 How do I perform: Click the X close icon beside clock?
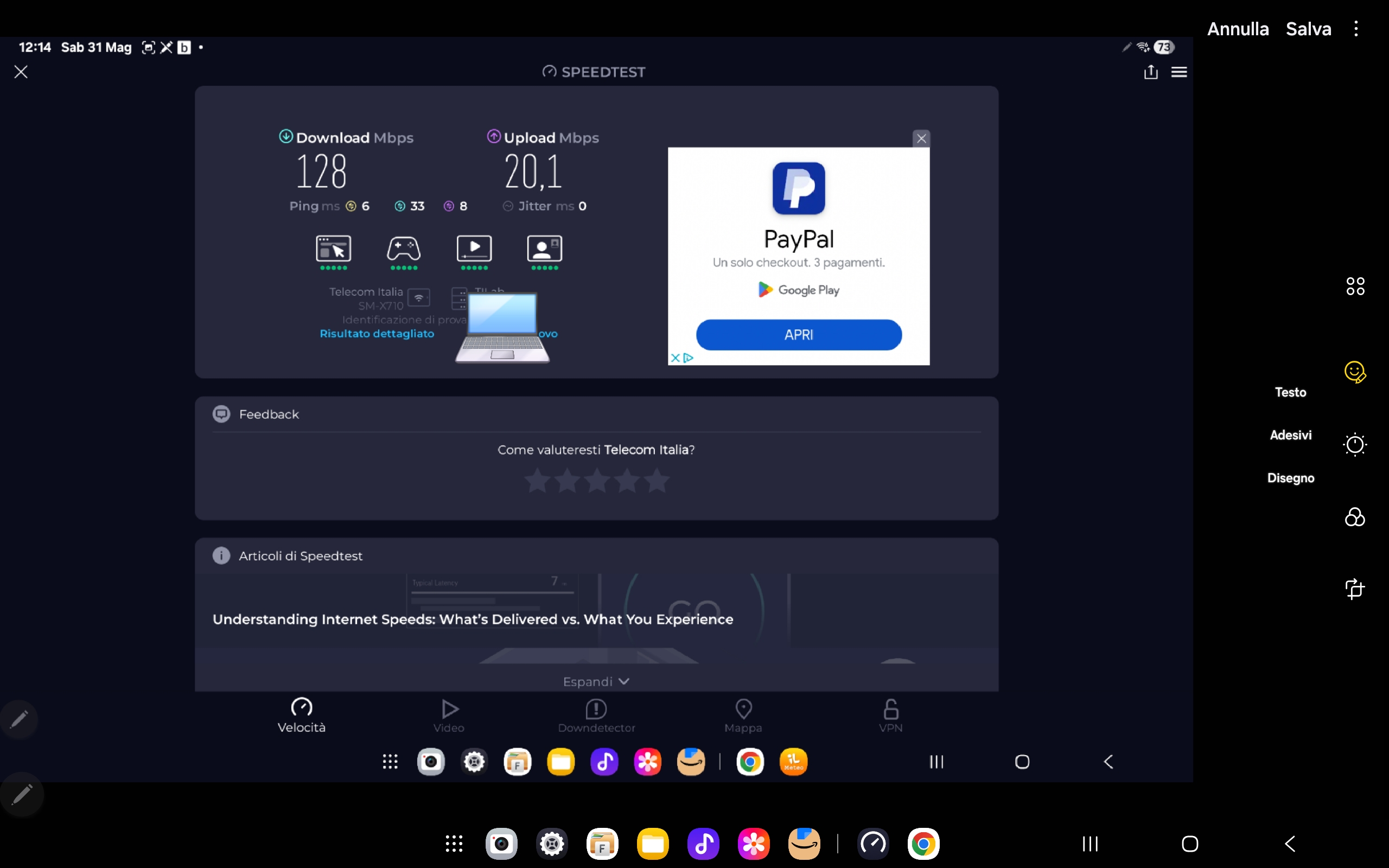point(21,72)
